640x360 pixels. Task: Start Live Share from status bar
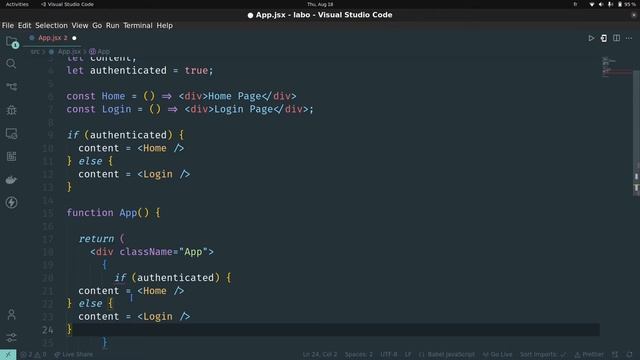tap(73, 355)
